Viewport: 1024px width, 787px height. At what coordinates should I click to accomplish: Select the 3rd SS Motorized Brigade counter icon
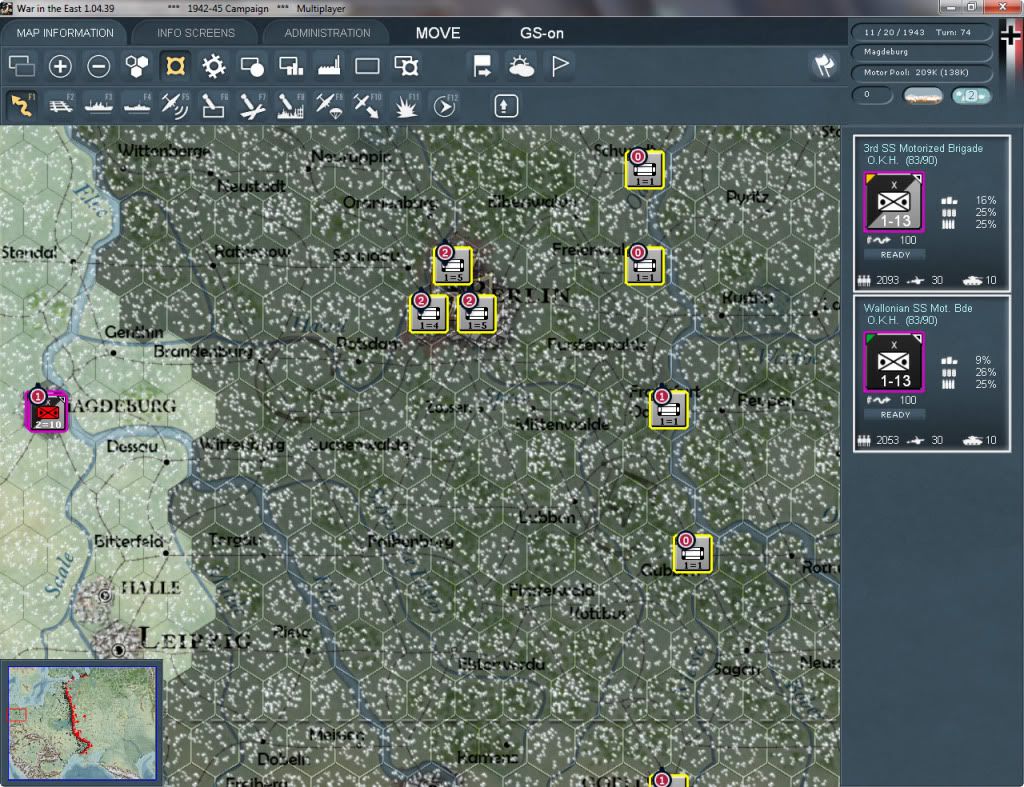click(x=894, y=202)
